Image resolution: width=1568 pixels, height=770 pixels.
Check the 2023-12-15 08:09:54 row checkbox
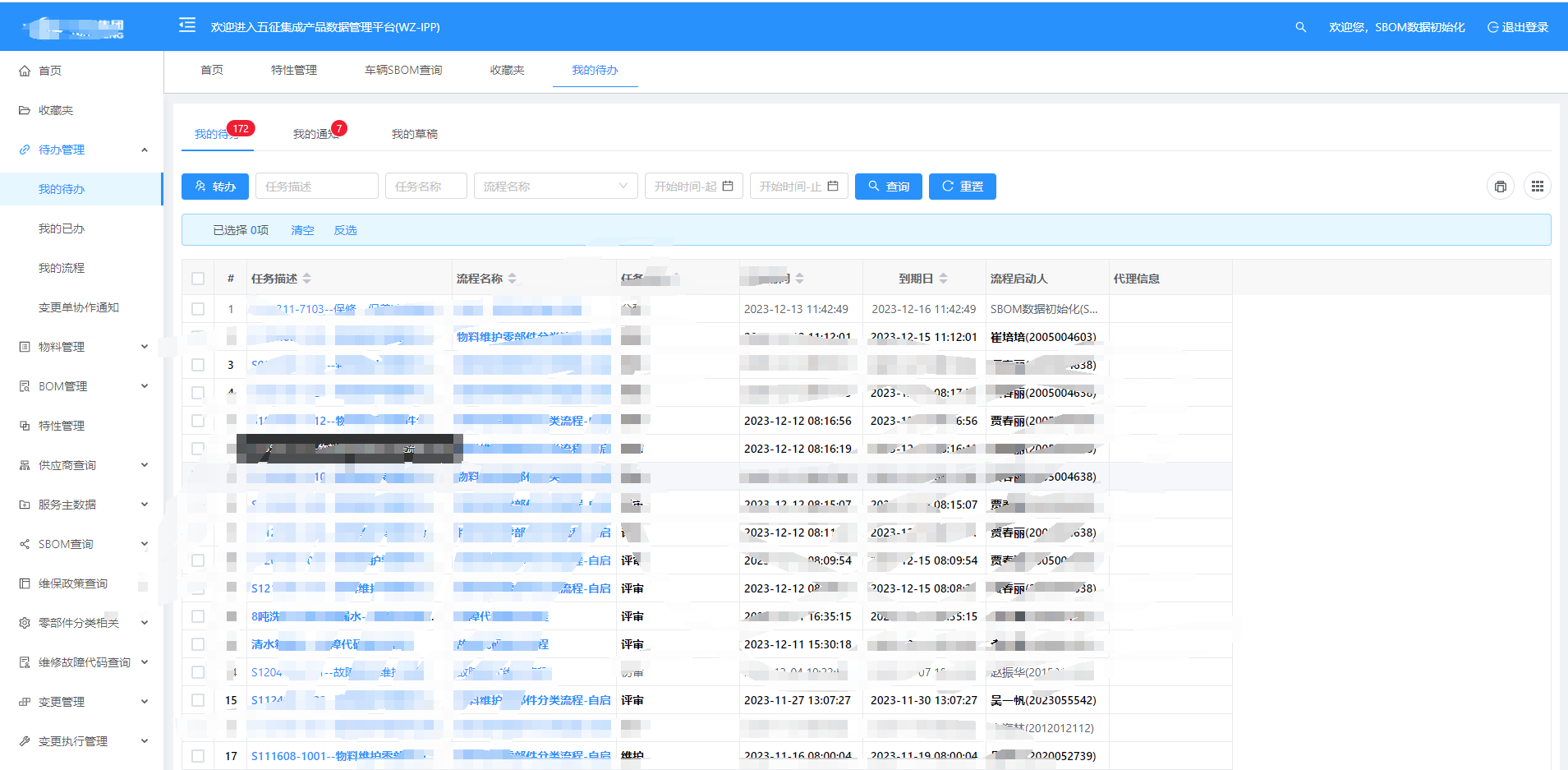coord(198,560)
